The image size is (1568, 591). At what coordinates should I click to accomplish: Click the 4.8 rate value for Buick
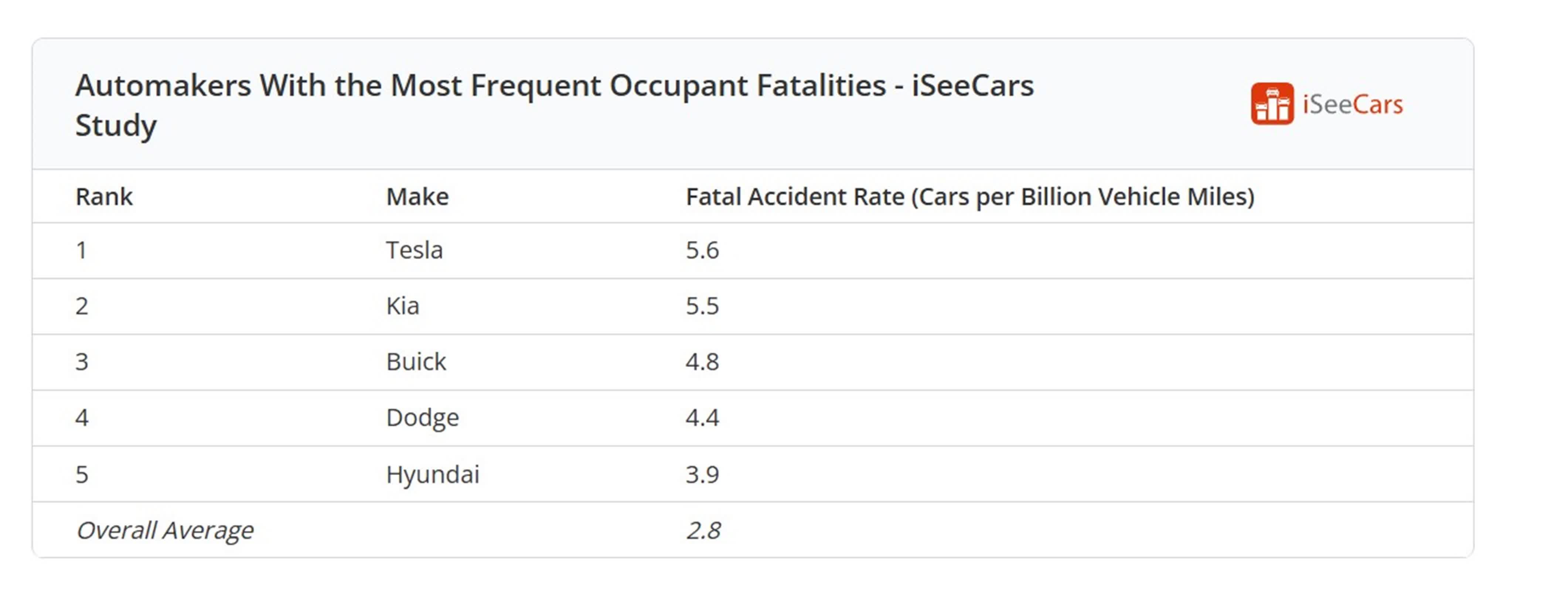tap(702, 362)
